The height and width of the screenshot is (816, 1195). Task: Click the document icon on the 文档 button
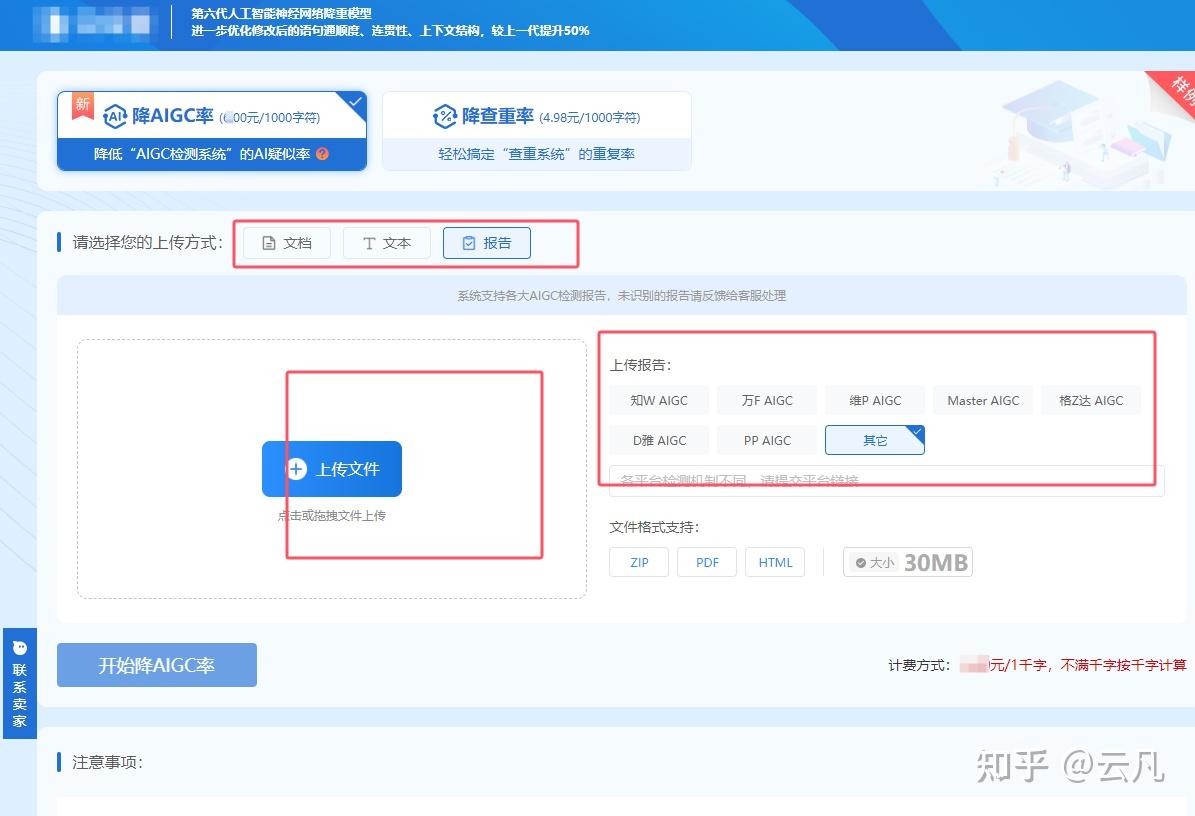267,242
